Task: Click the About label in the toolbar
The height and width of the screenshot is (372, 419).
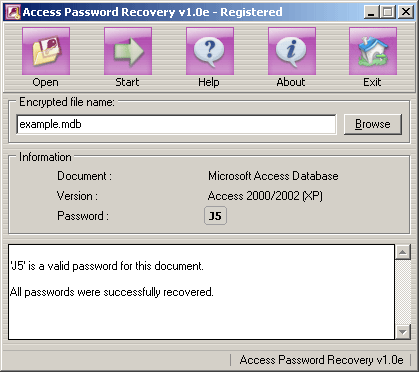Action: (291, 82)
